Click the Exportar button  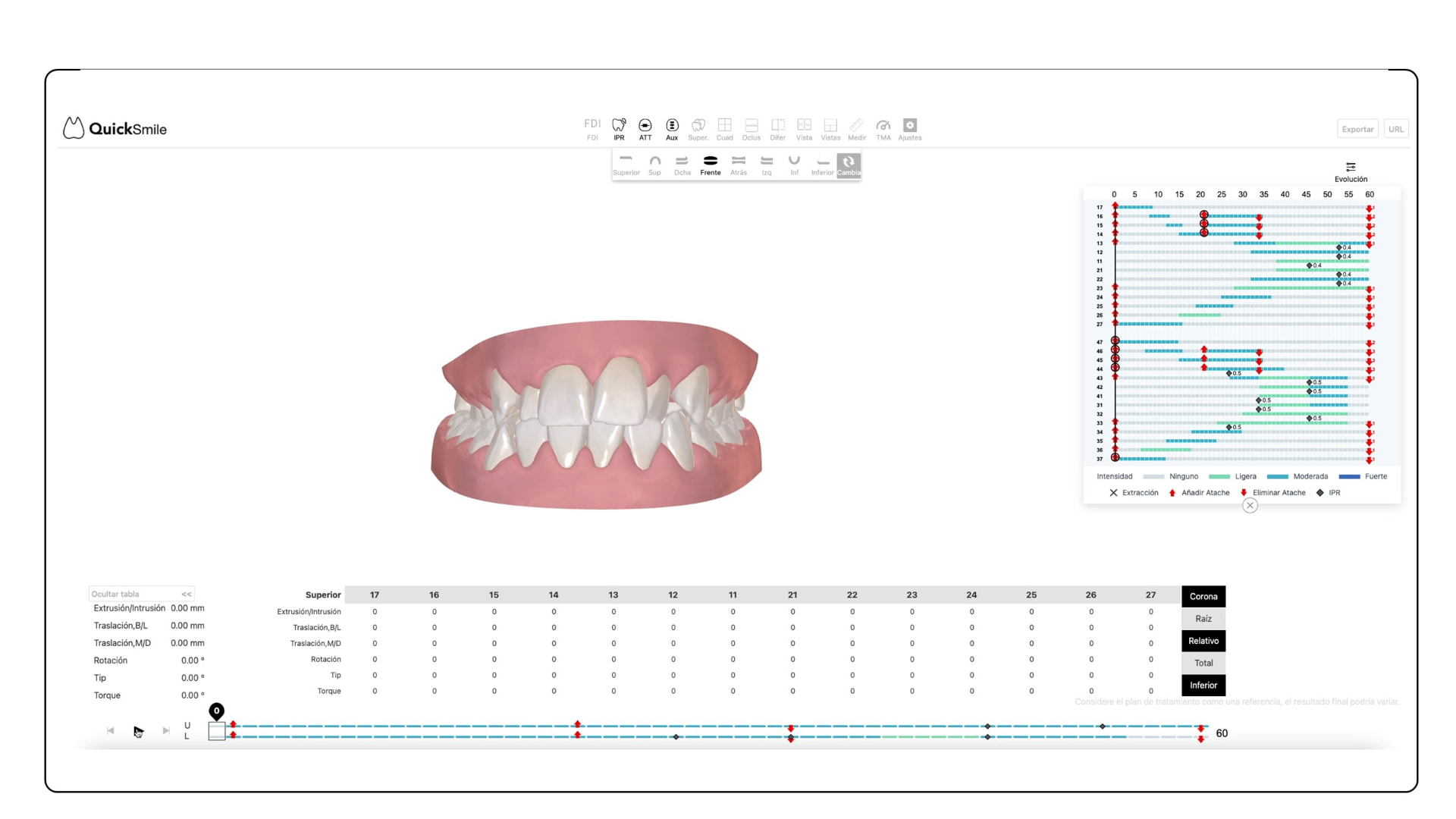(1357, 129)
